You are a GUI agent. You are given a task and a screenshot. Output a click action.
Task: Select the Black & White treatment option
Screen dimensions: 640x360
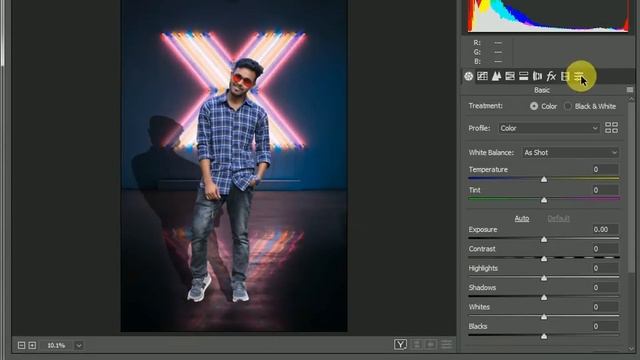[x=568, y=106]
